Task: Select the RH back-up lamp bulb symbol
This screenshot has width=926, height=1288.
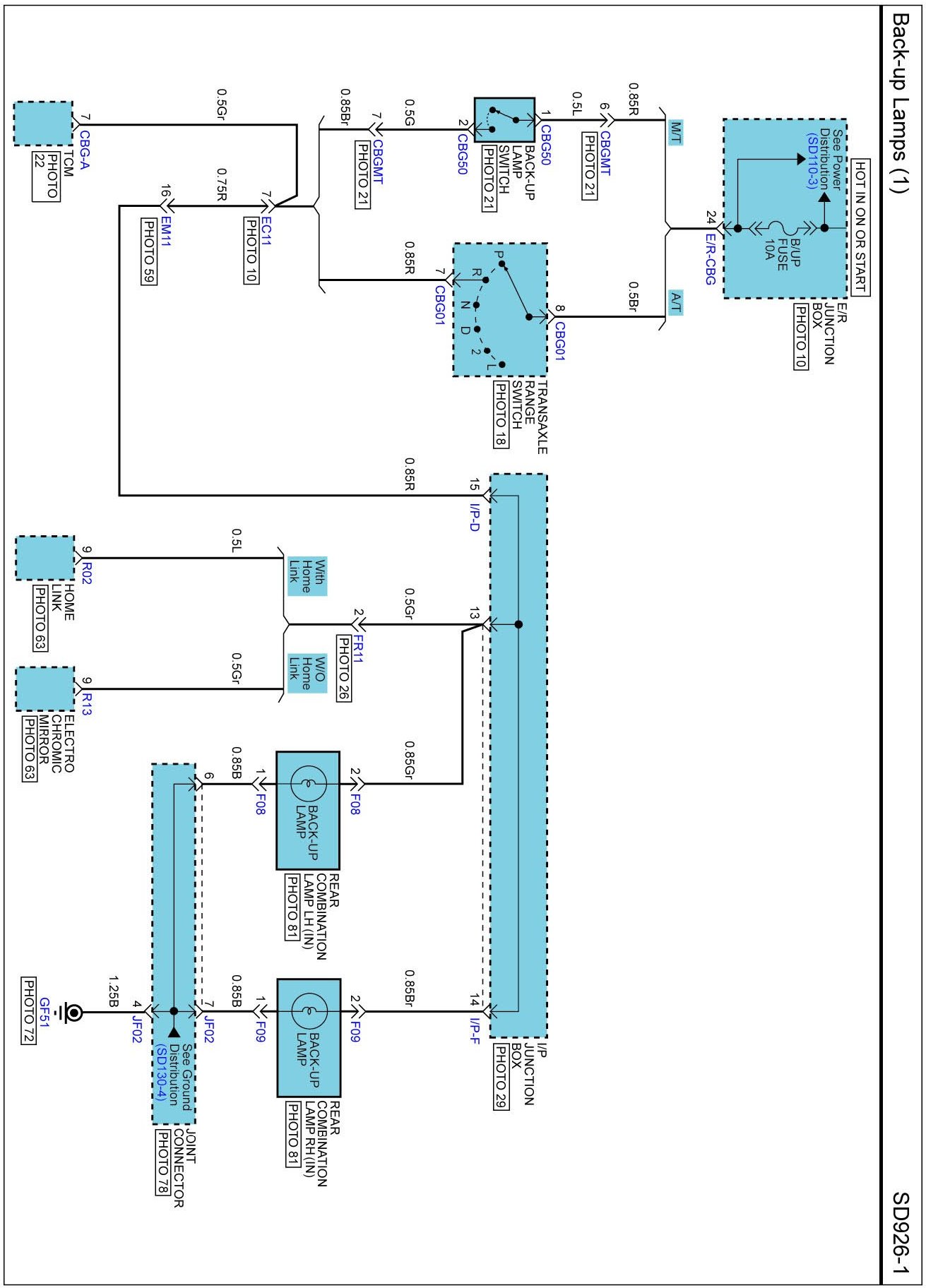Action: (x=309, y=1011)
